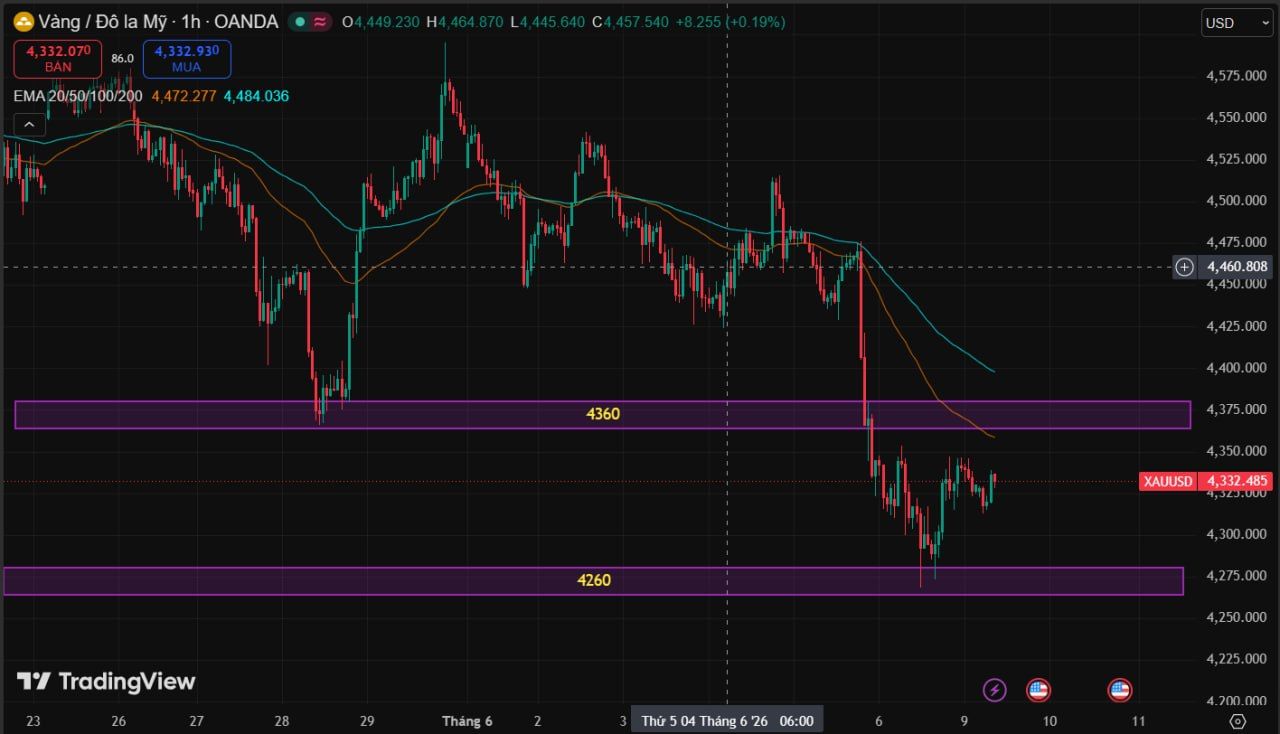Click the Tháng 6 month label
1280x734 pixels.
point(467,721)
